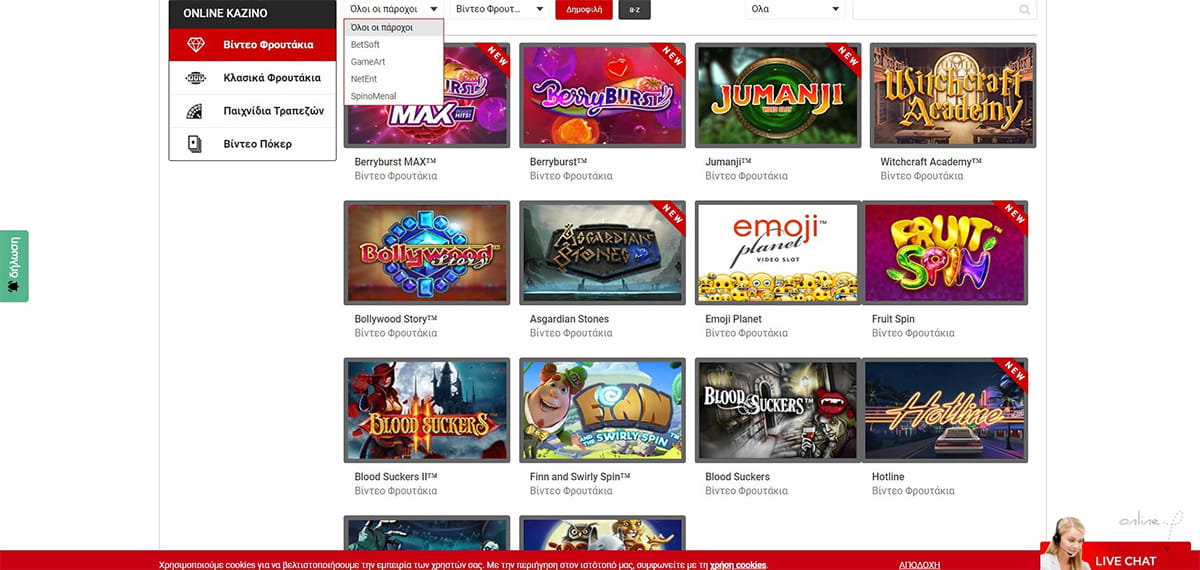The width and height of the screenshot is (1200, 570).
Task: Open the Όλα filter dropdown
Action: pyautogui.click(x=795, y=9)
